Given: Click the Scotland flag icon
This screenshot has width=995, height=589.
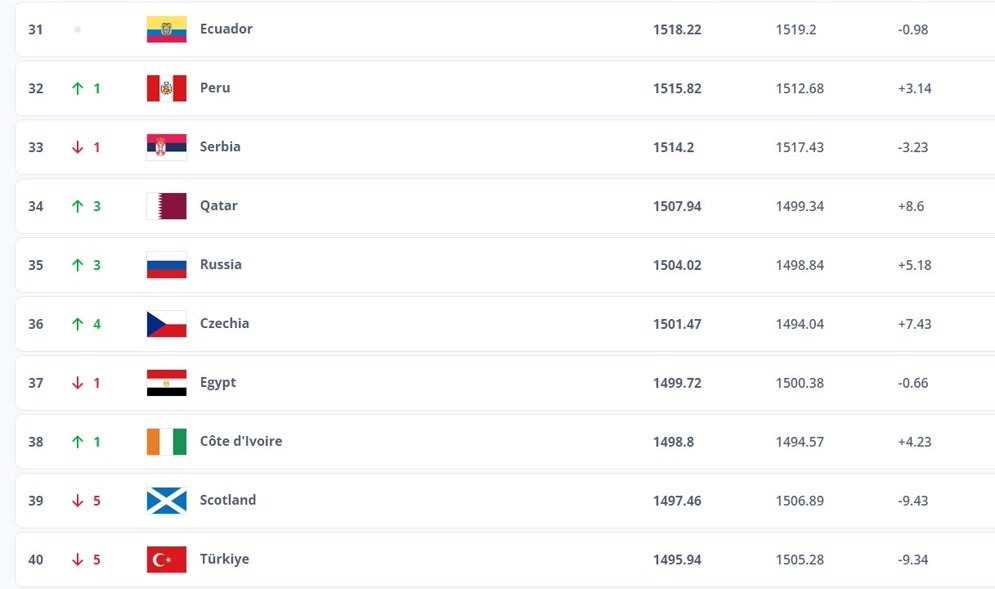Looking at the screenshot, I should pos(166,501).
